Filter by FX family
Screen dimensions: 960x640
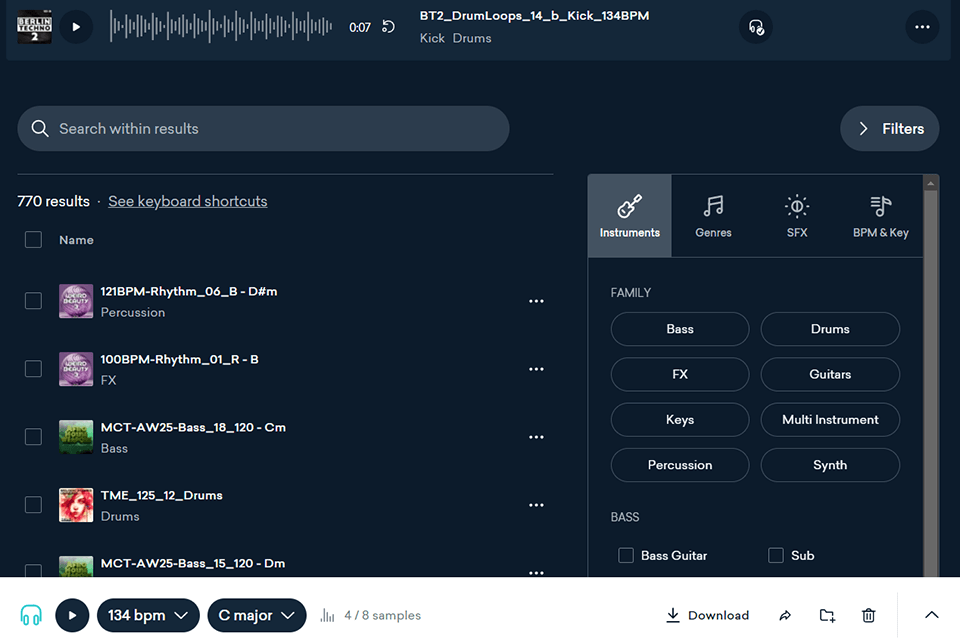[x=680, y=374]
